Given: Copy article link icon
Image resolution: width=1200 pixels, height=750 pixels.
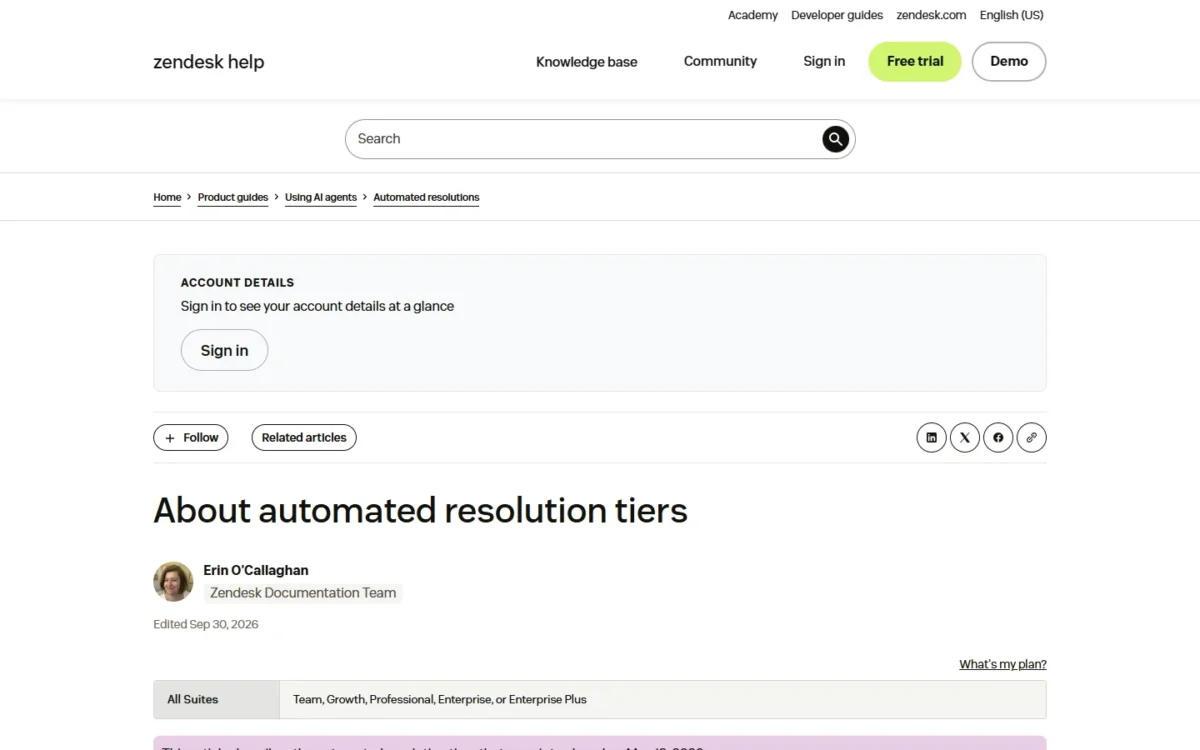Looking at the screenshot, I should click(x=1032, y=437).
